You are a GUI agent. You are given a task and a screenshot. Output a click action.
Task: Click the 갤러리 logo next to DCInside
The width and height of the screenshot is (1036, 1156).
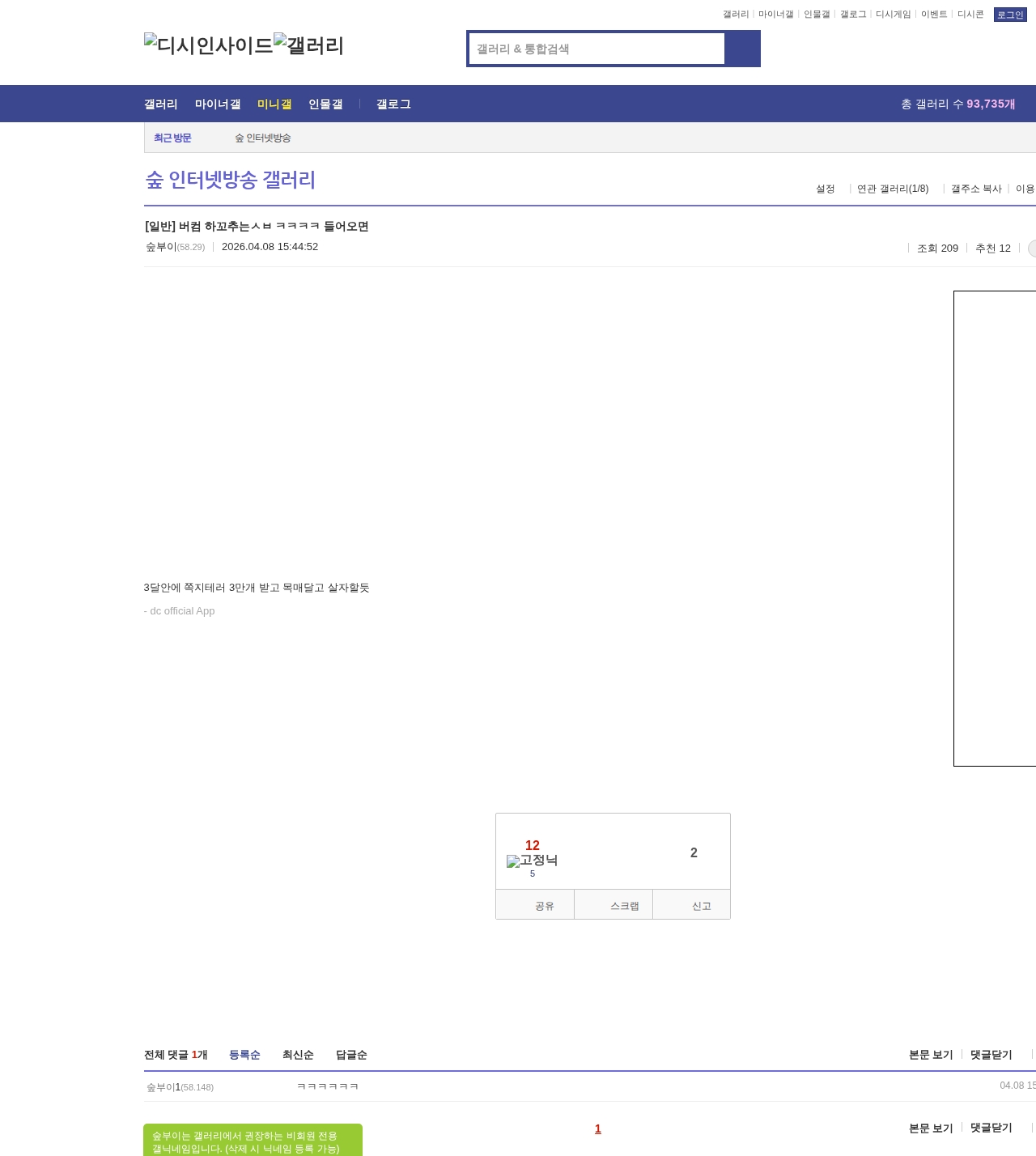308,45
